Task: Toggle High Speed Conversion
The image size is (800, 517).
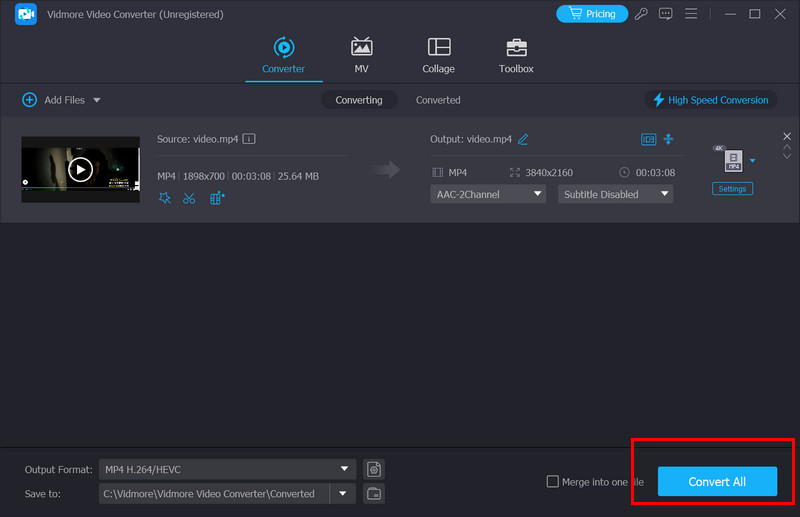Action: [711, 100]
